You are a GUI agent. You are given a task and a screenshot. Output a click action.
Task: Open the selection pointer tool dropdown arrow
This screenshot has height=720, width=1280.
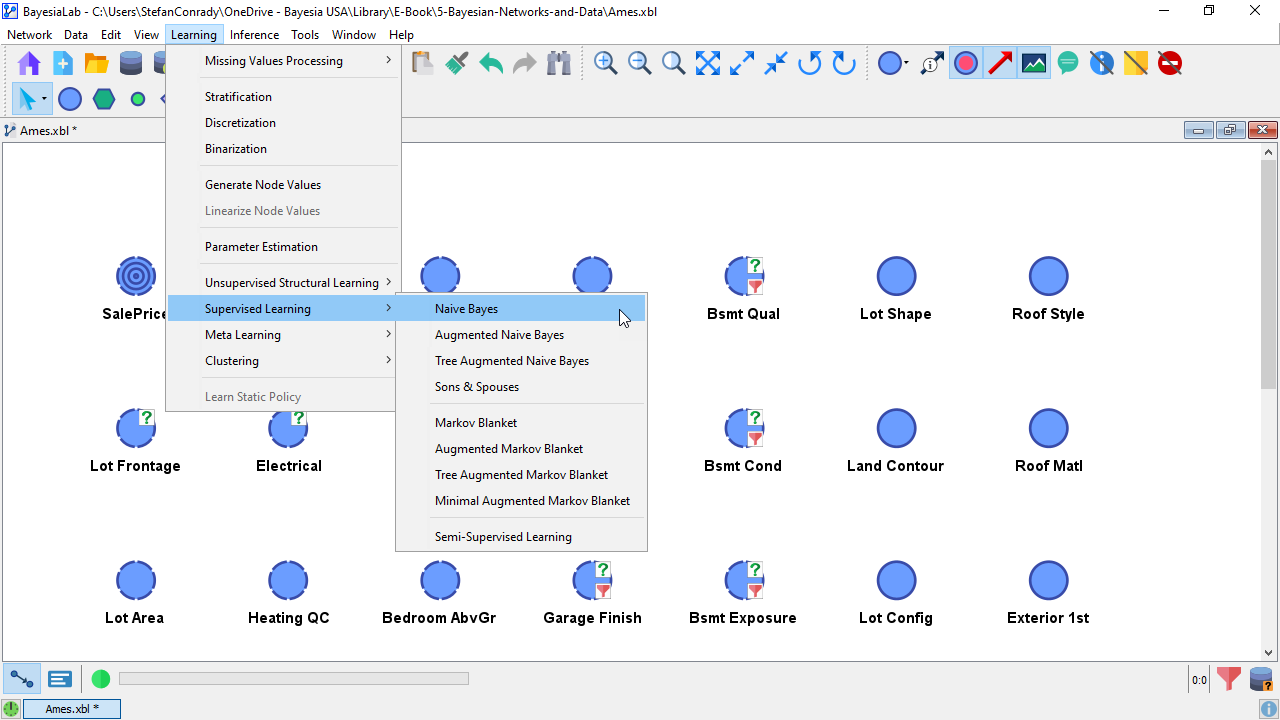(44, 99)
